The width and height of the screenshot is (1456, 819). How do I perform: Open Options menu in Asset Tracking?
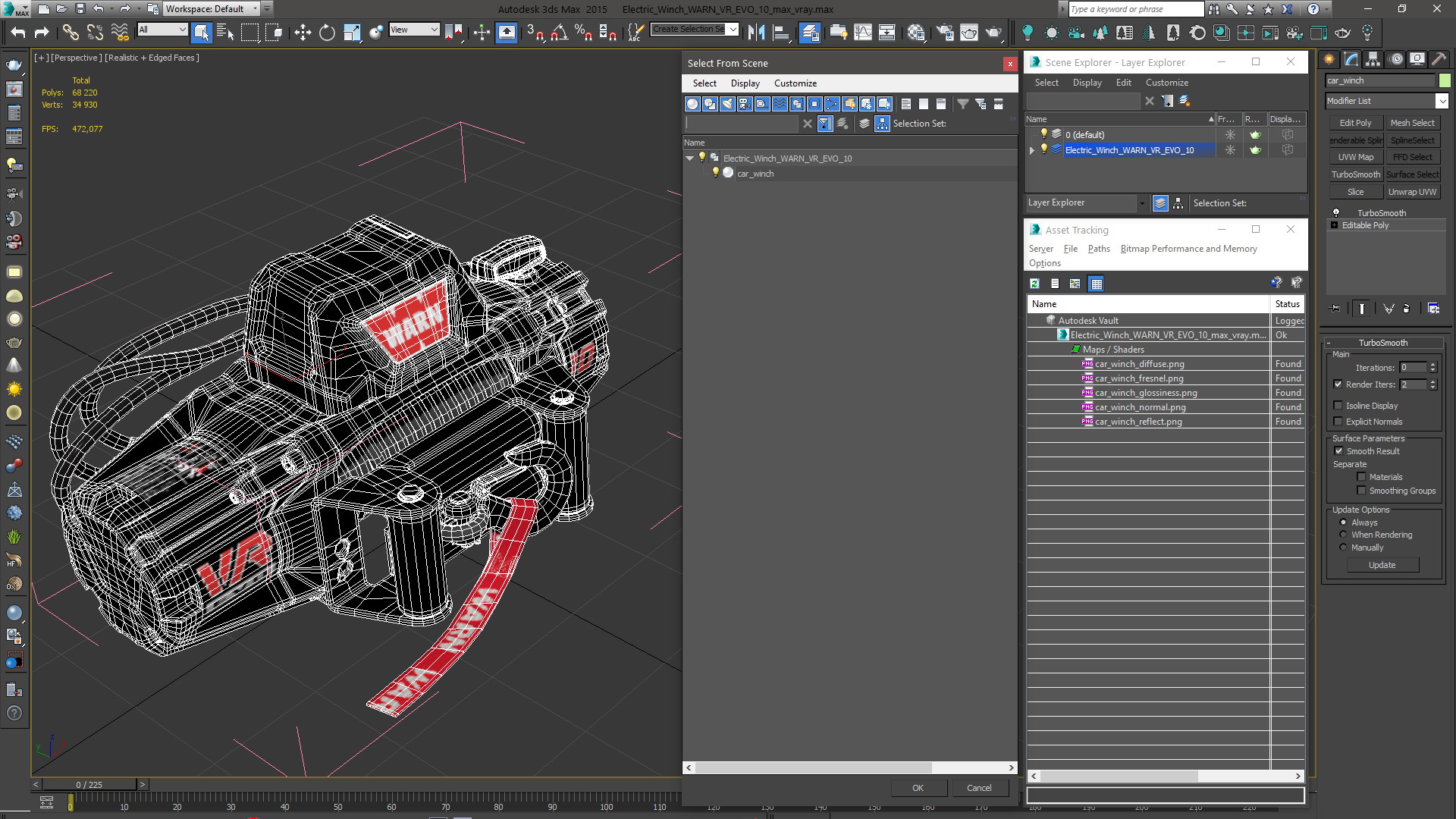pos(1044,263)
